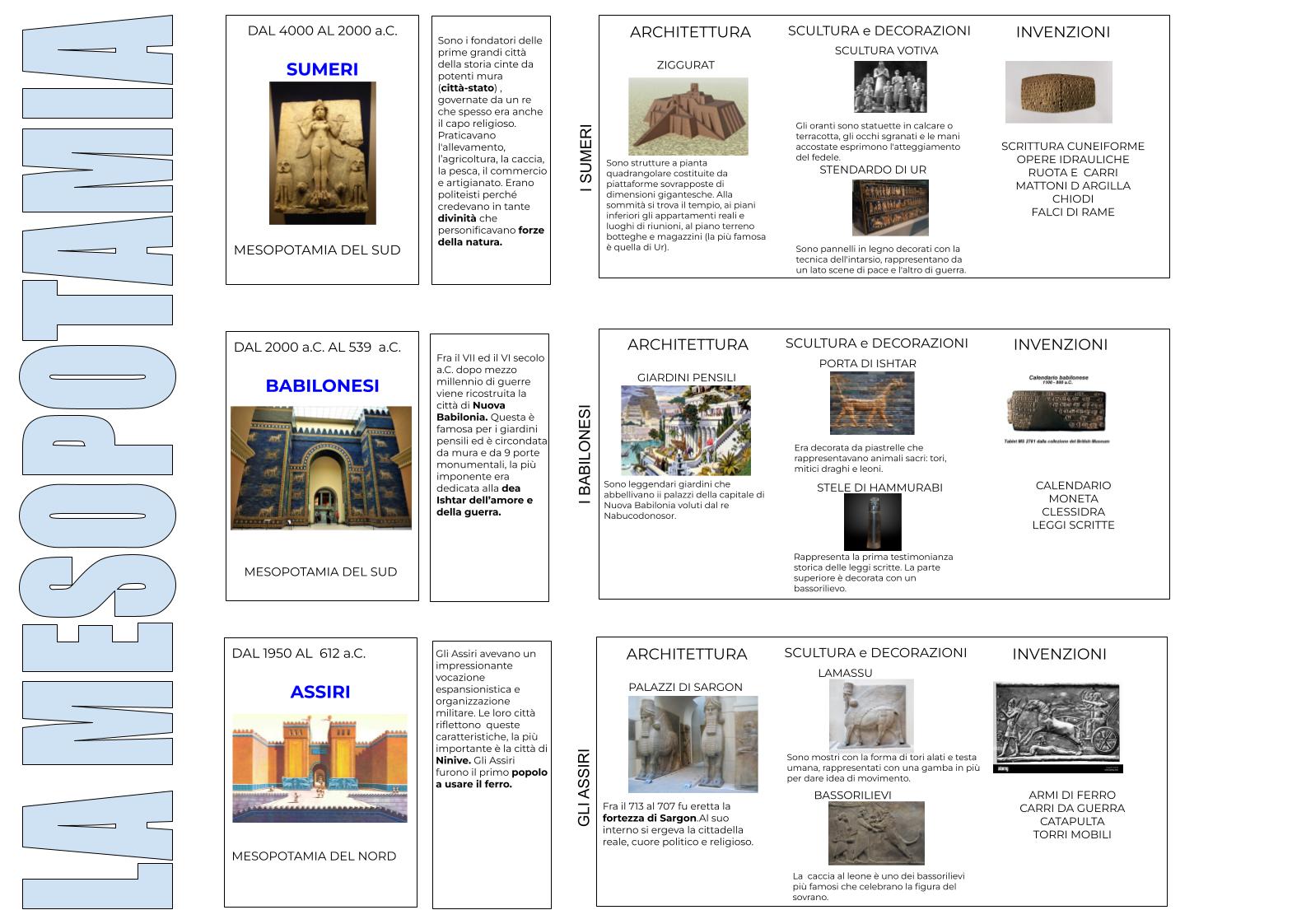Click the BABILONESI blue heading
1306x924 pixels.
point(322,385)
